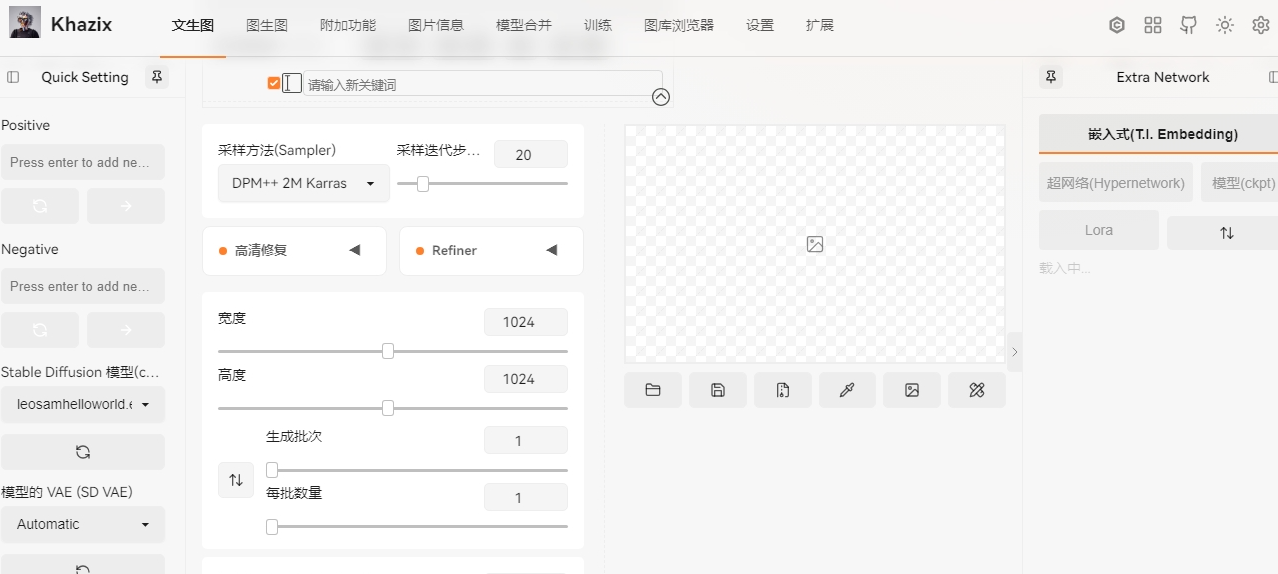Screen dimensions: 1278x574
Task: Adjust the 宽度 width slider
Action: (393, 351)
